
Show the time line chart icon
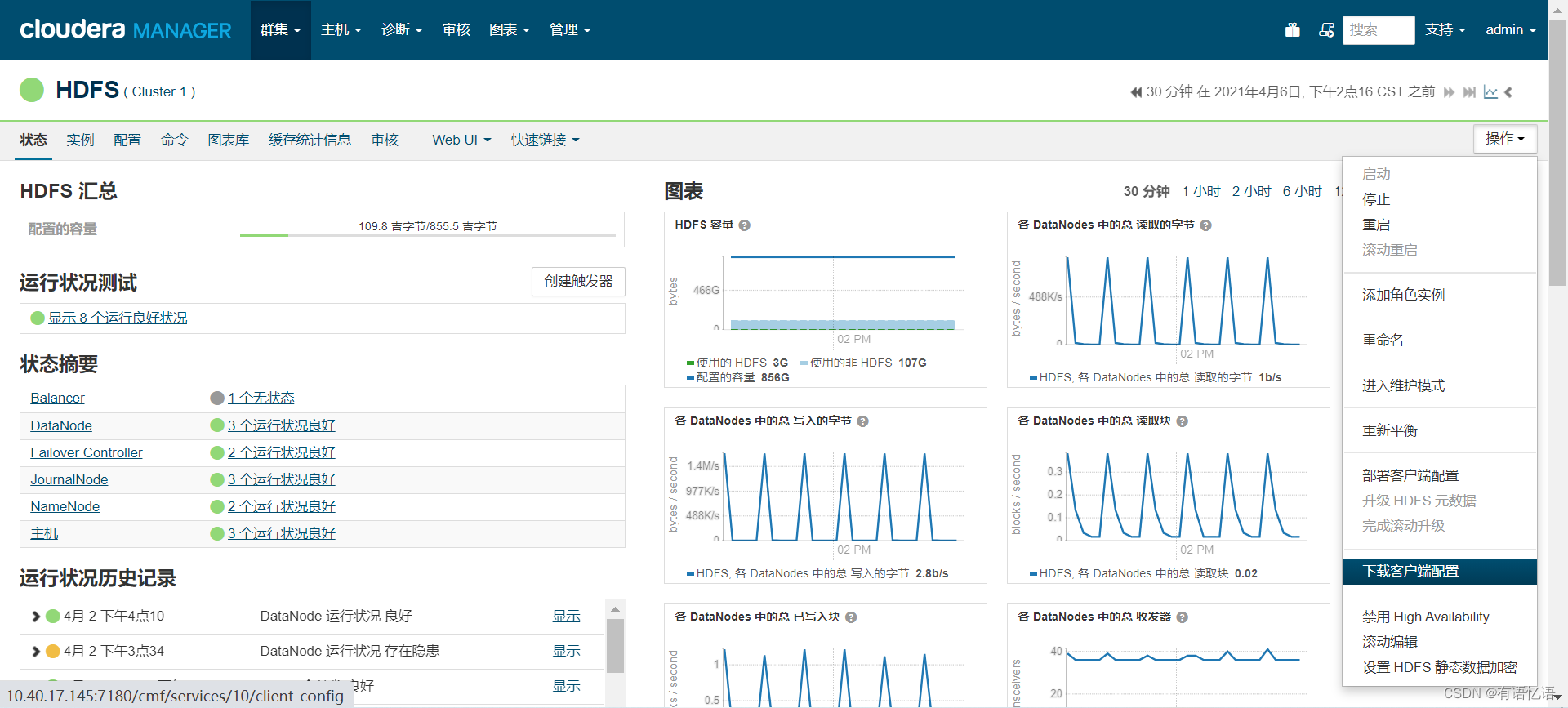pyautogui.click(x=1490, y=92)
